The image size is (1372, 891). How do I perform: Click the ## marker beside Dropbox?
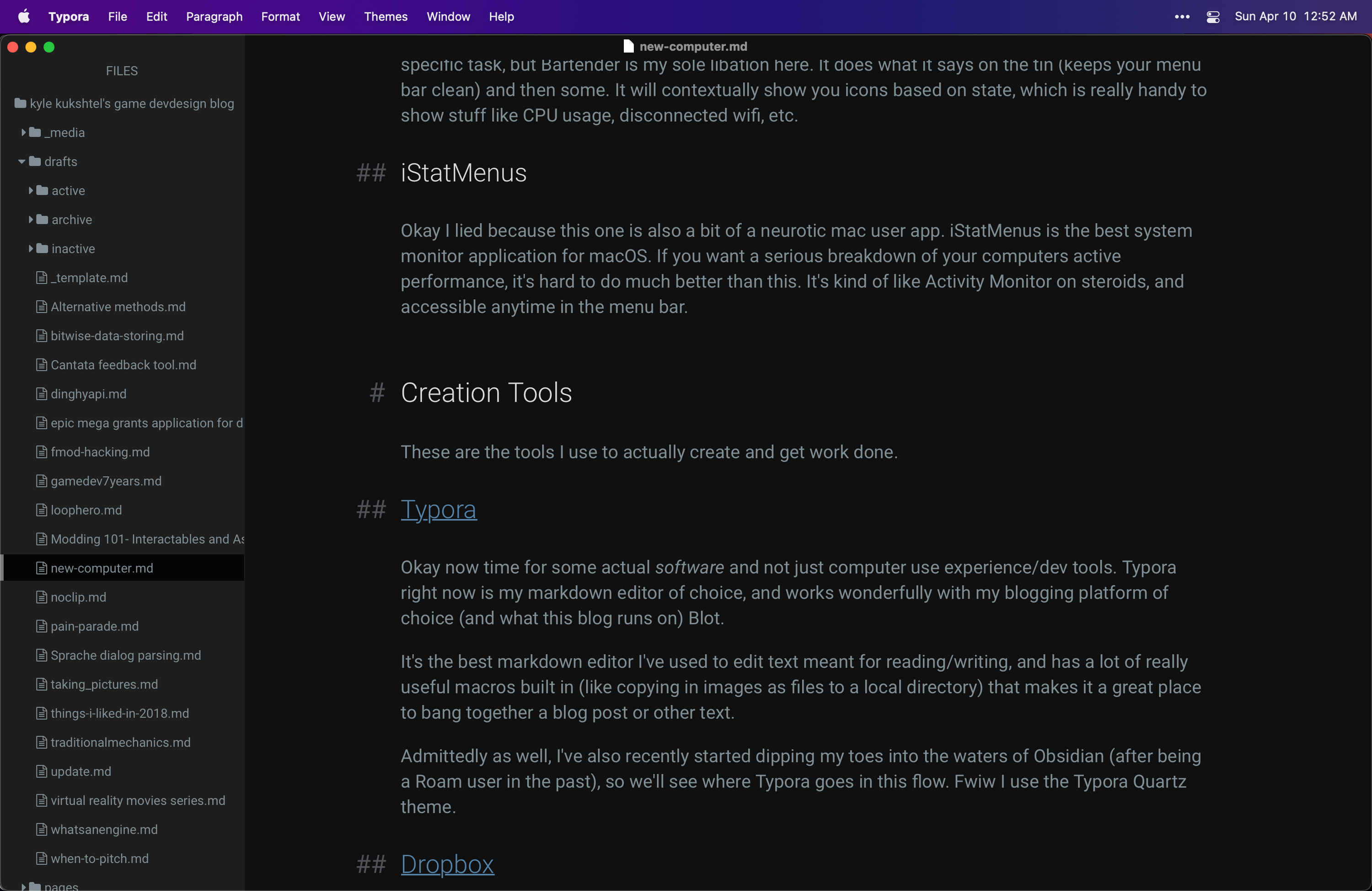point(371,864)
